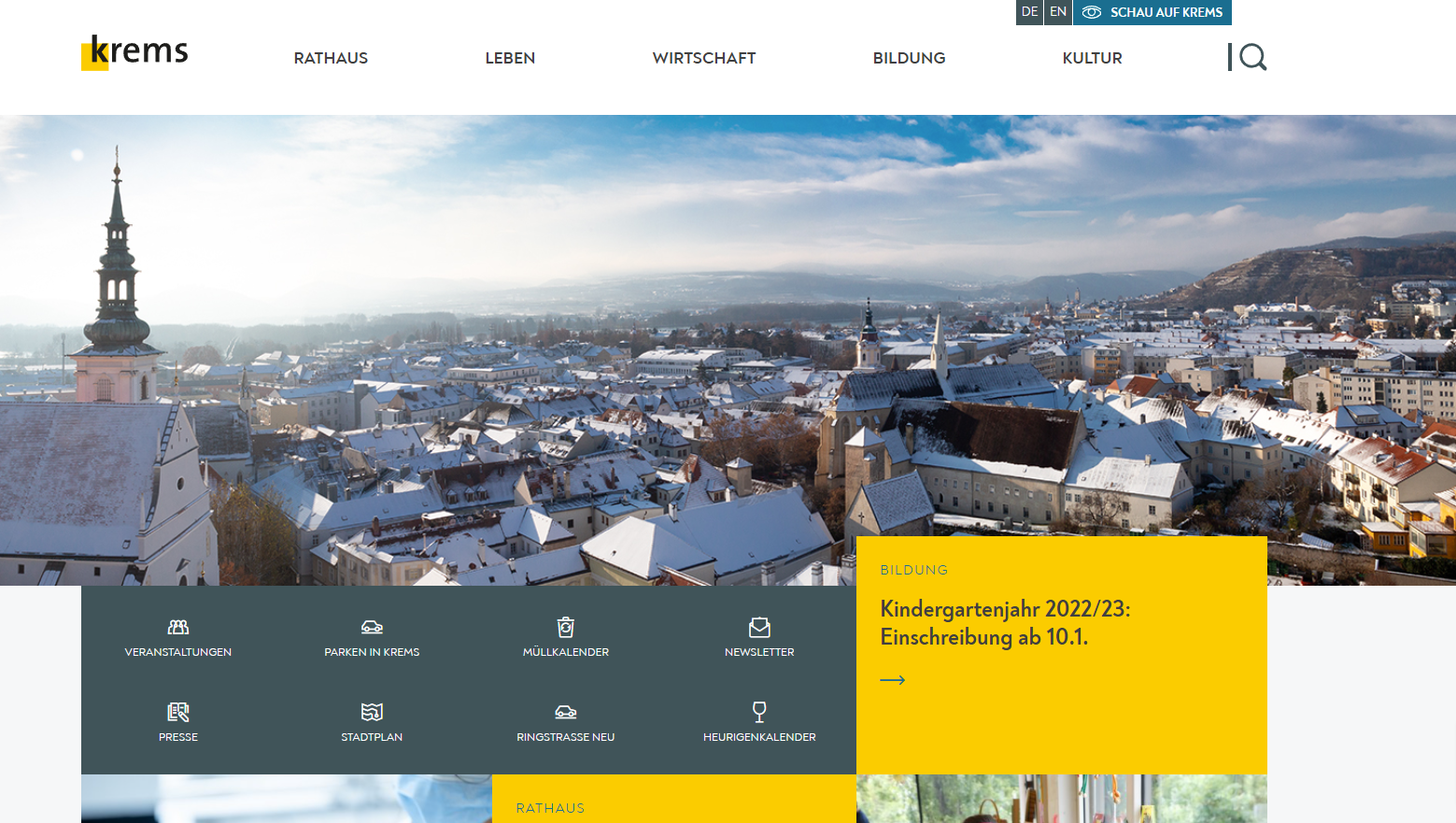The image size is (1456, 823).
Task: Click the Ringstrasse Neu car icon
Action: (566, 712)
